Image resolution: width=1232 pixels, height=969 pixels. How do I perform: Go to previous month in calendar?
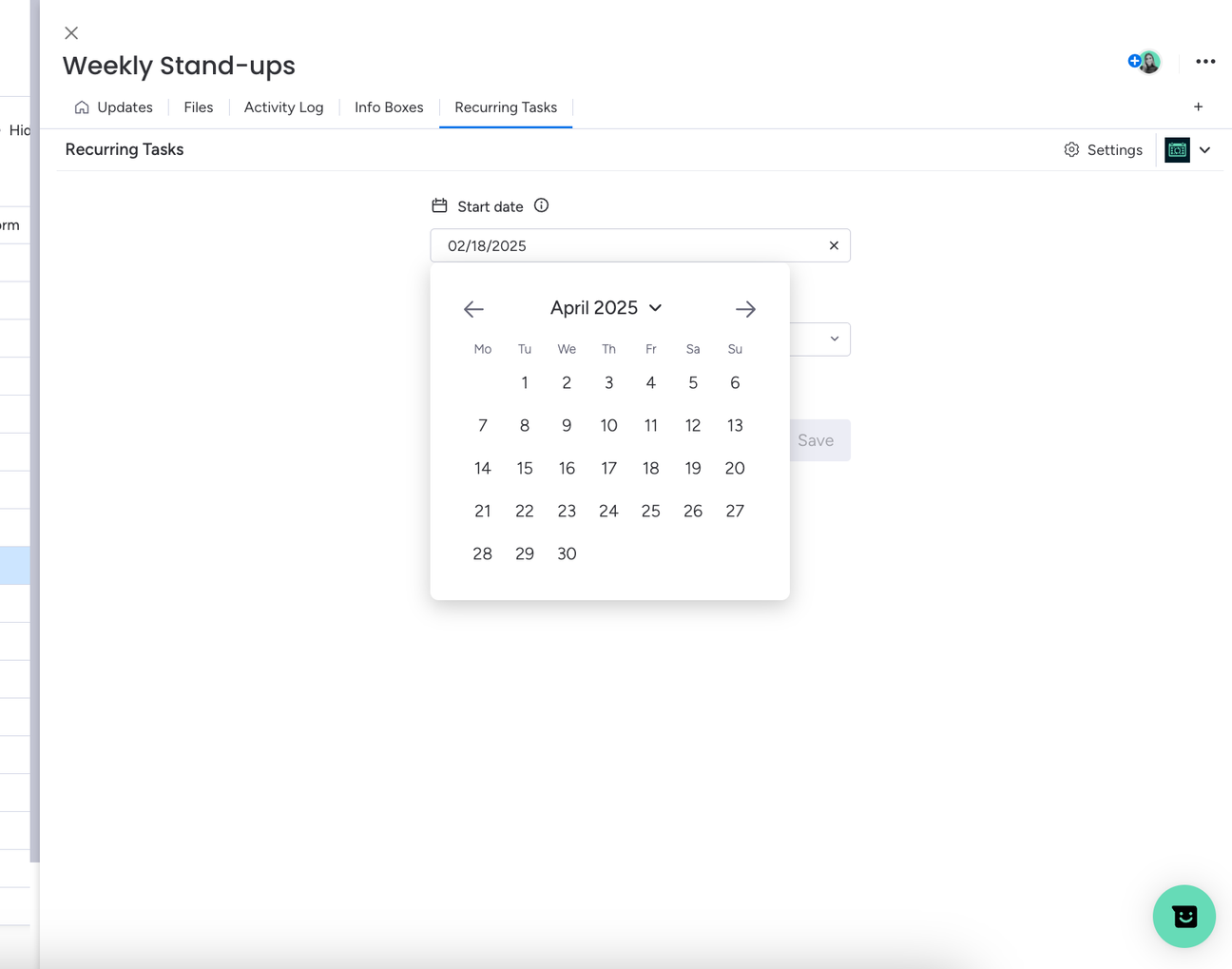pos(473,309)
